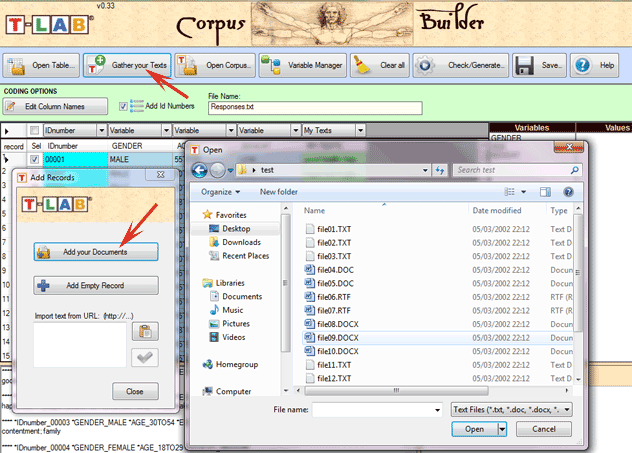Click Add your Documents button

pyautogui.click(x=95, y=252)
